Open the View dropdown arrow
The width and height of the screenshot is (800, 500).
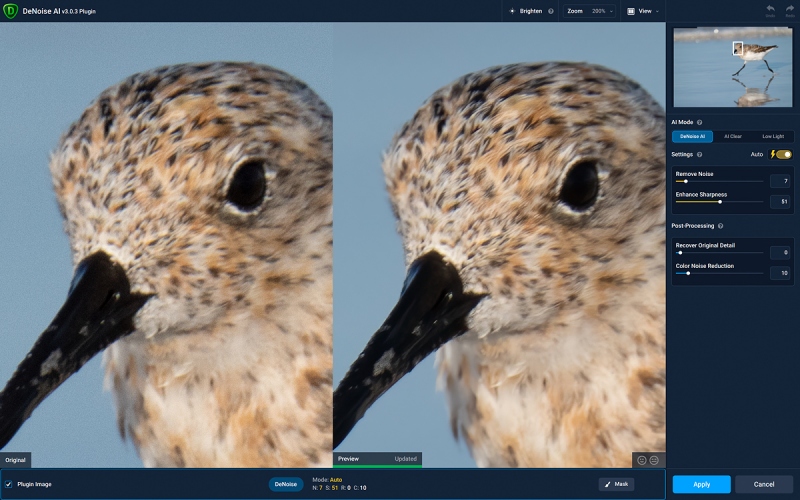(657, 11)
